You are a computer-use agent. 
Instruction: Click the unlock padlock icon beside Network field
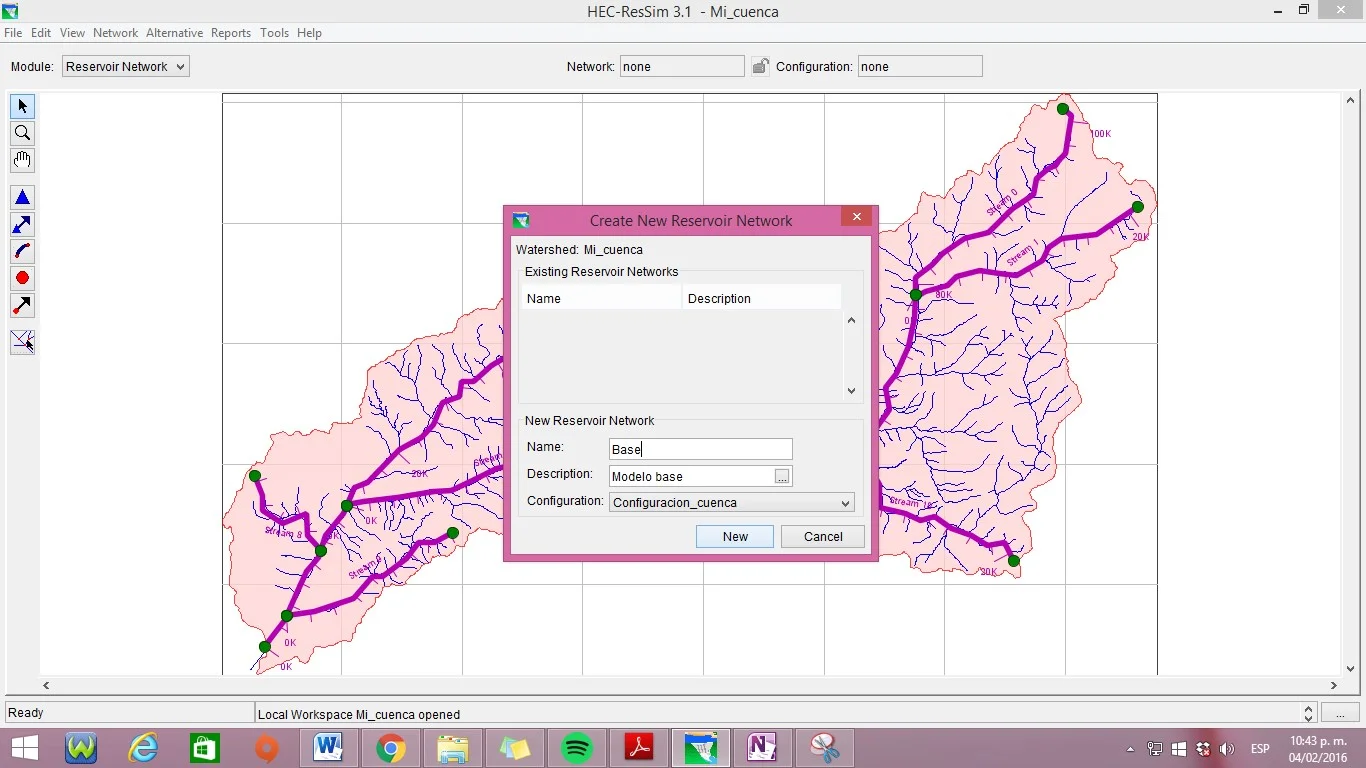760,66
